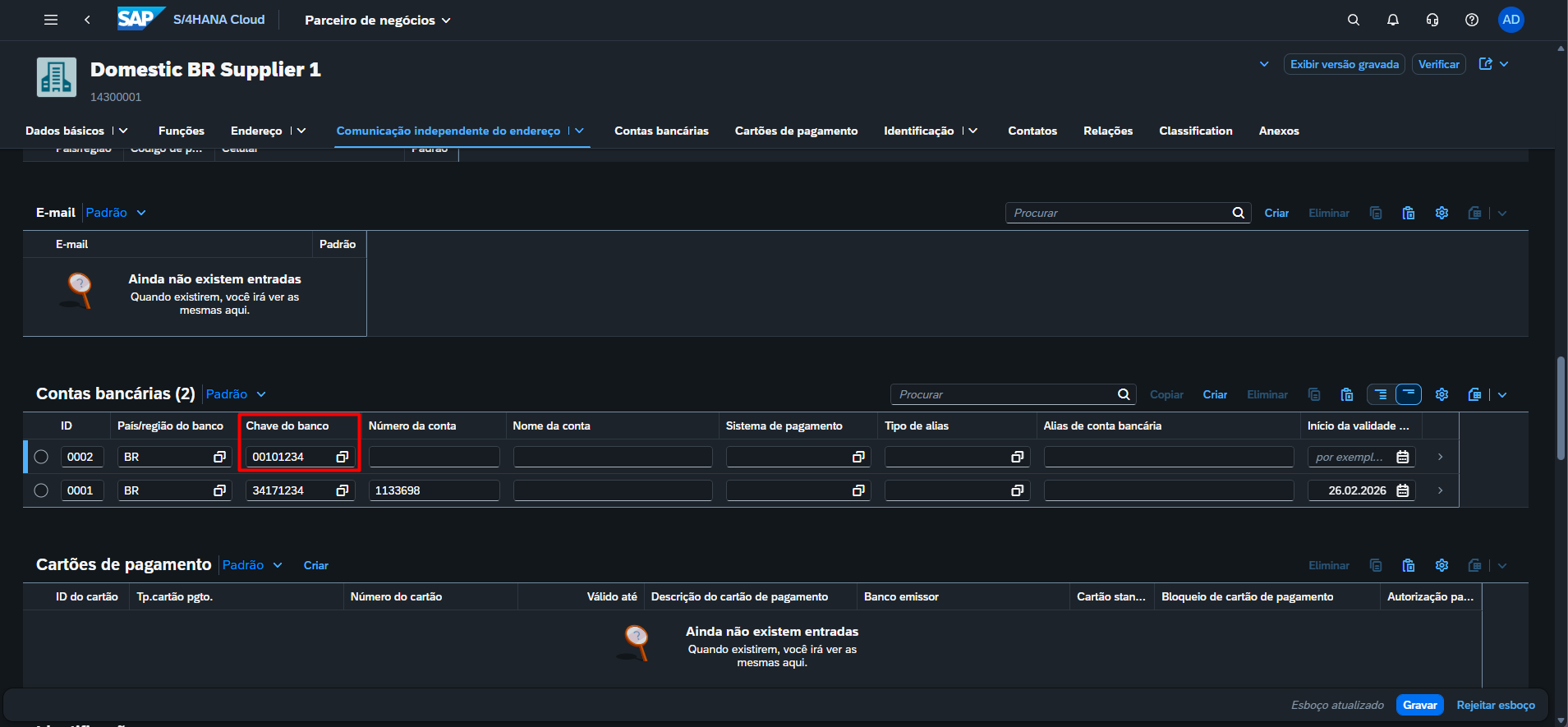
Task: Select the radio button for bank account 0001
Action: pyautogui.click(x=41, y=490)
